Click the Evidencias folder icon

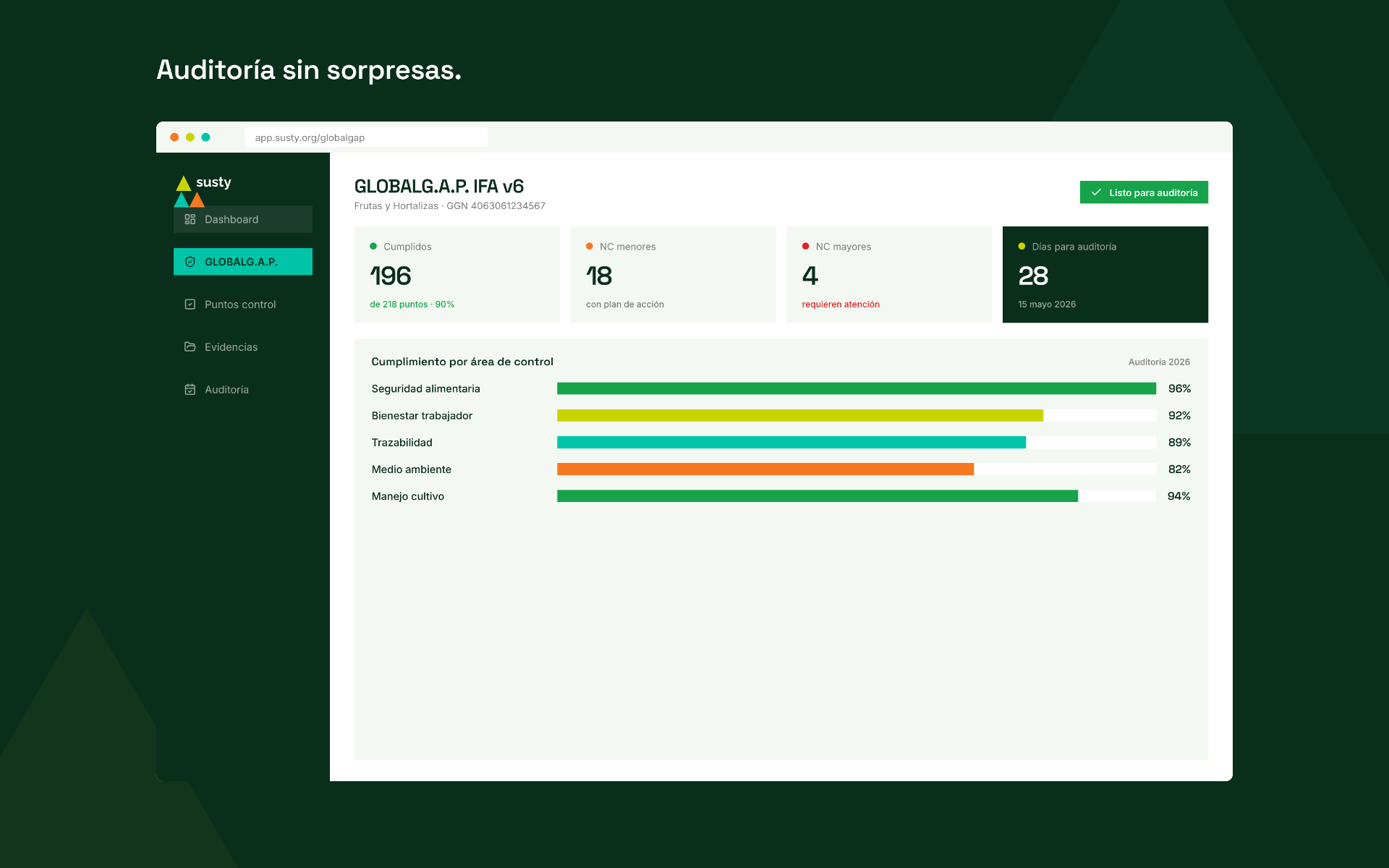tap(190, 346)
